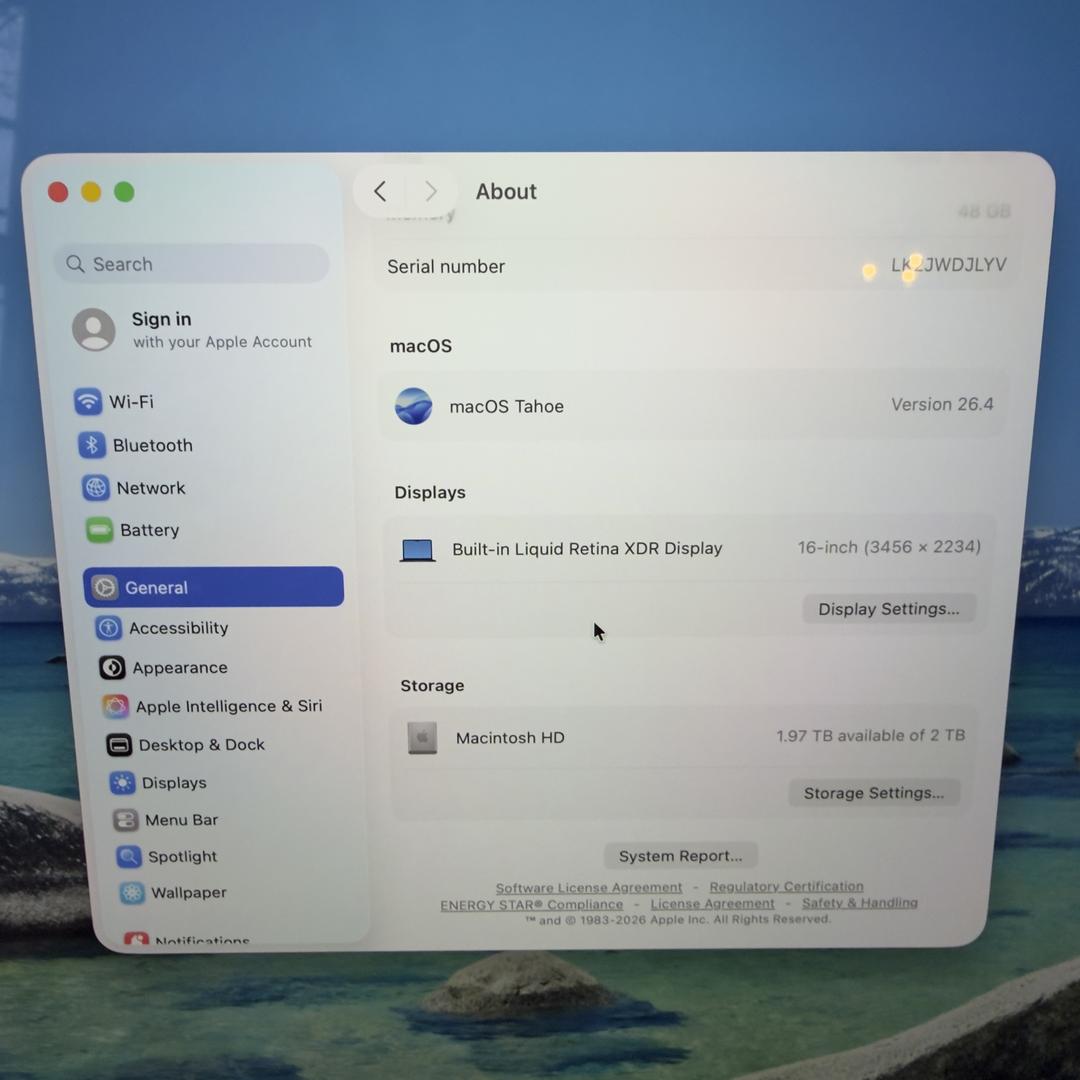Click the Storage Settings... button
Screen dimensions: 1080x1080
tap(874, 793)
